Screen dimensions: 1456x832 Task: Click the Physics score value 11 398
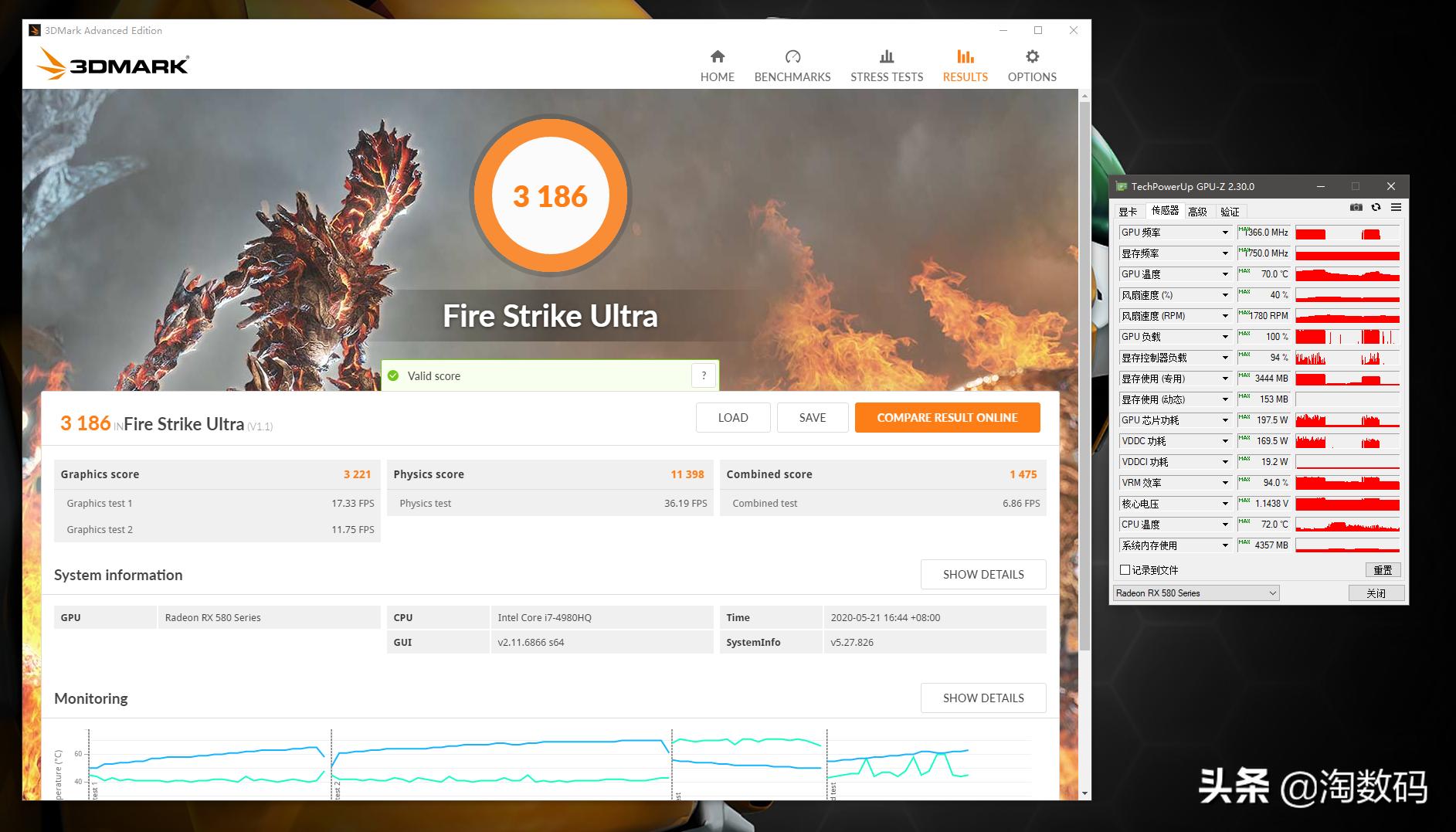tap(687, 474)
